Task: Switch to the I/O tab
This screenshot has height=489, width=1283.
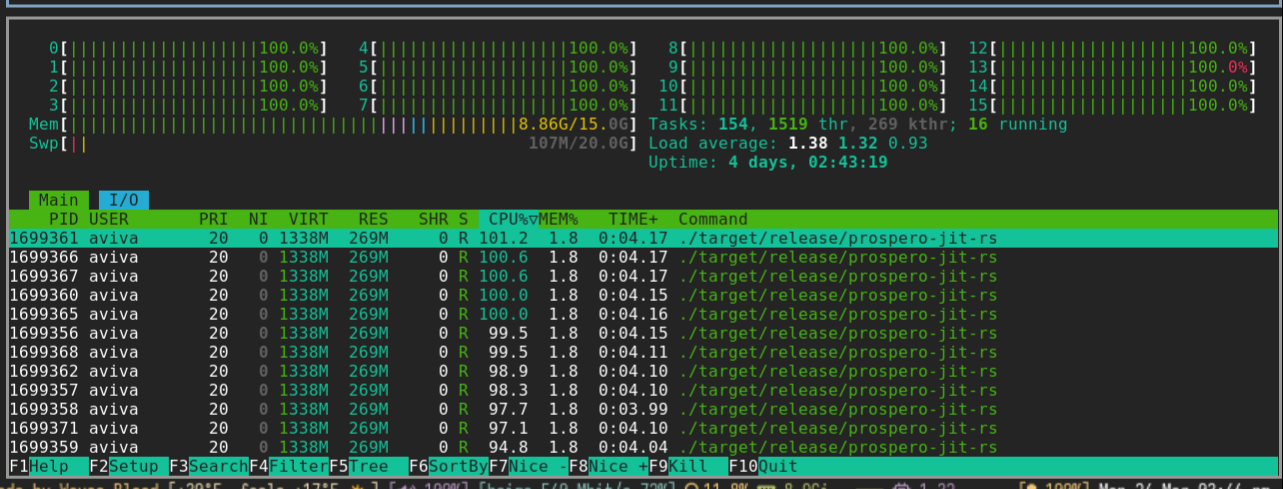Action: (x=123, y=200)
